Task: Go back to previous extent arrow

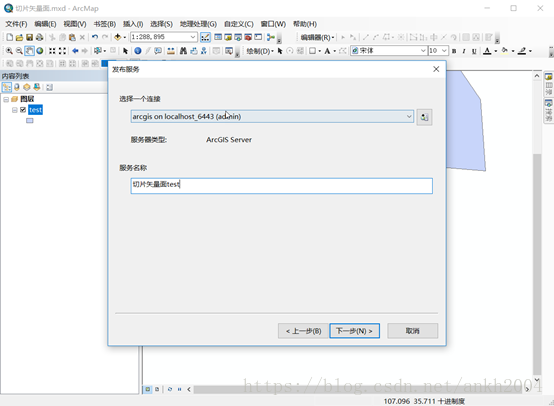Action: coord(75,51)
